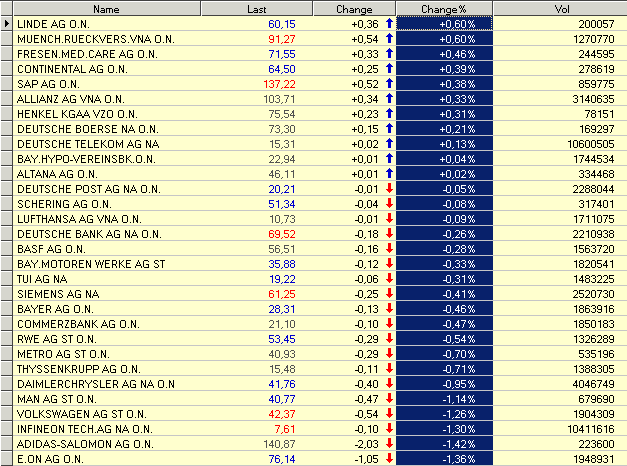This screenshot has width=627, height=466.
Task: Click BAYER AG change percent -0,46%
Action: pyautogui.click(x=459, y=309)
